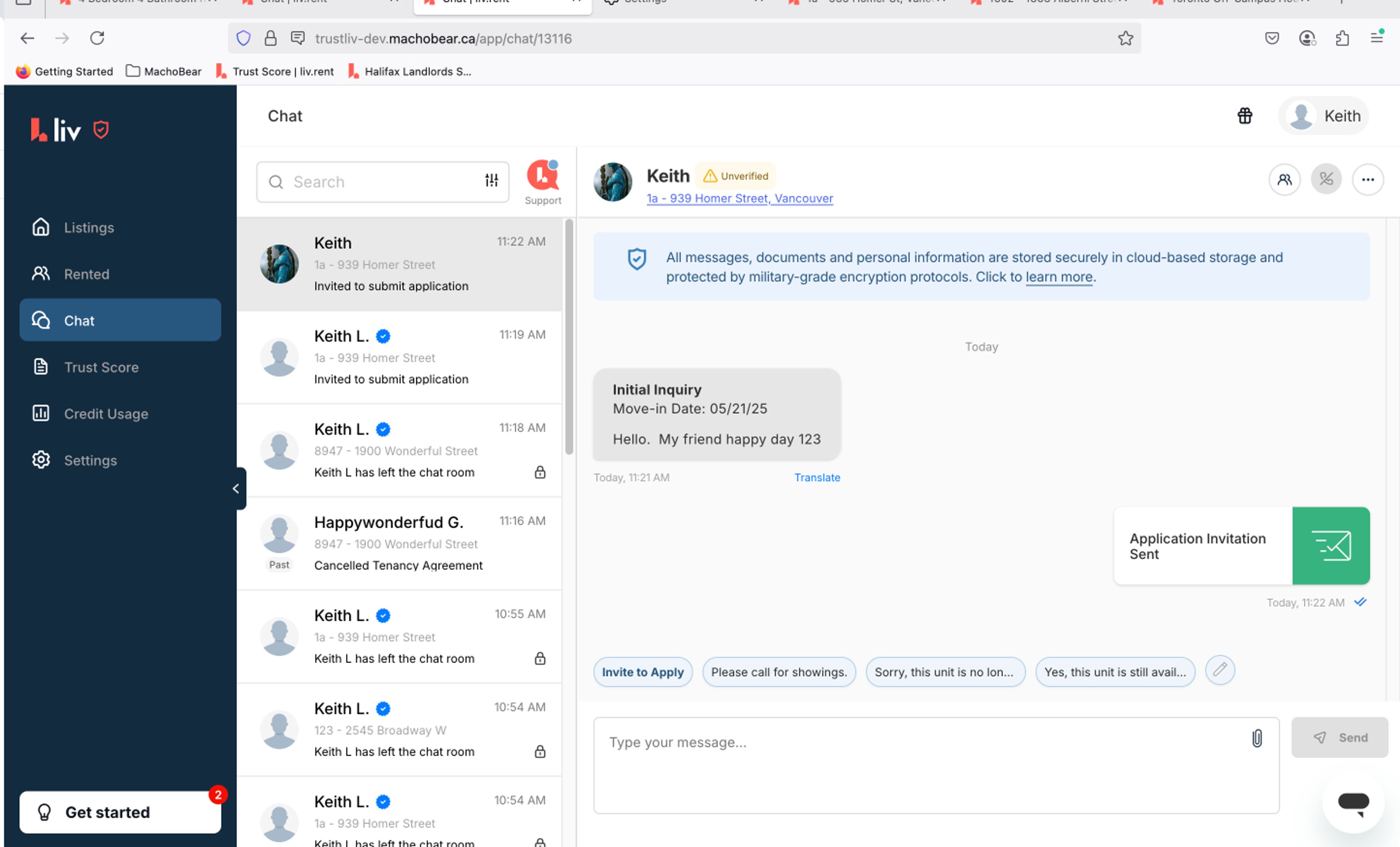Screen dimensions: 1400x847
Task: Click the Invite to Apply button
Action: (x=643, y=672)
